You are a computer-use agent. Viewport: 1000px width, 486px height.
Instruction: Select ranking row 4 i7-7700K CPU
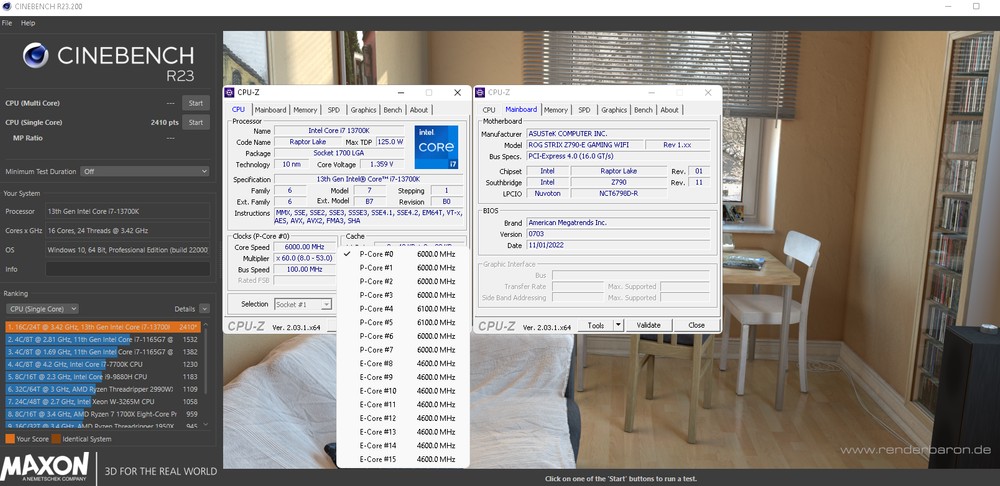(103, 364)
